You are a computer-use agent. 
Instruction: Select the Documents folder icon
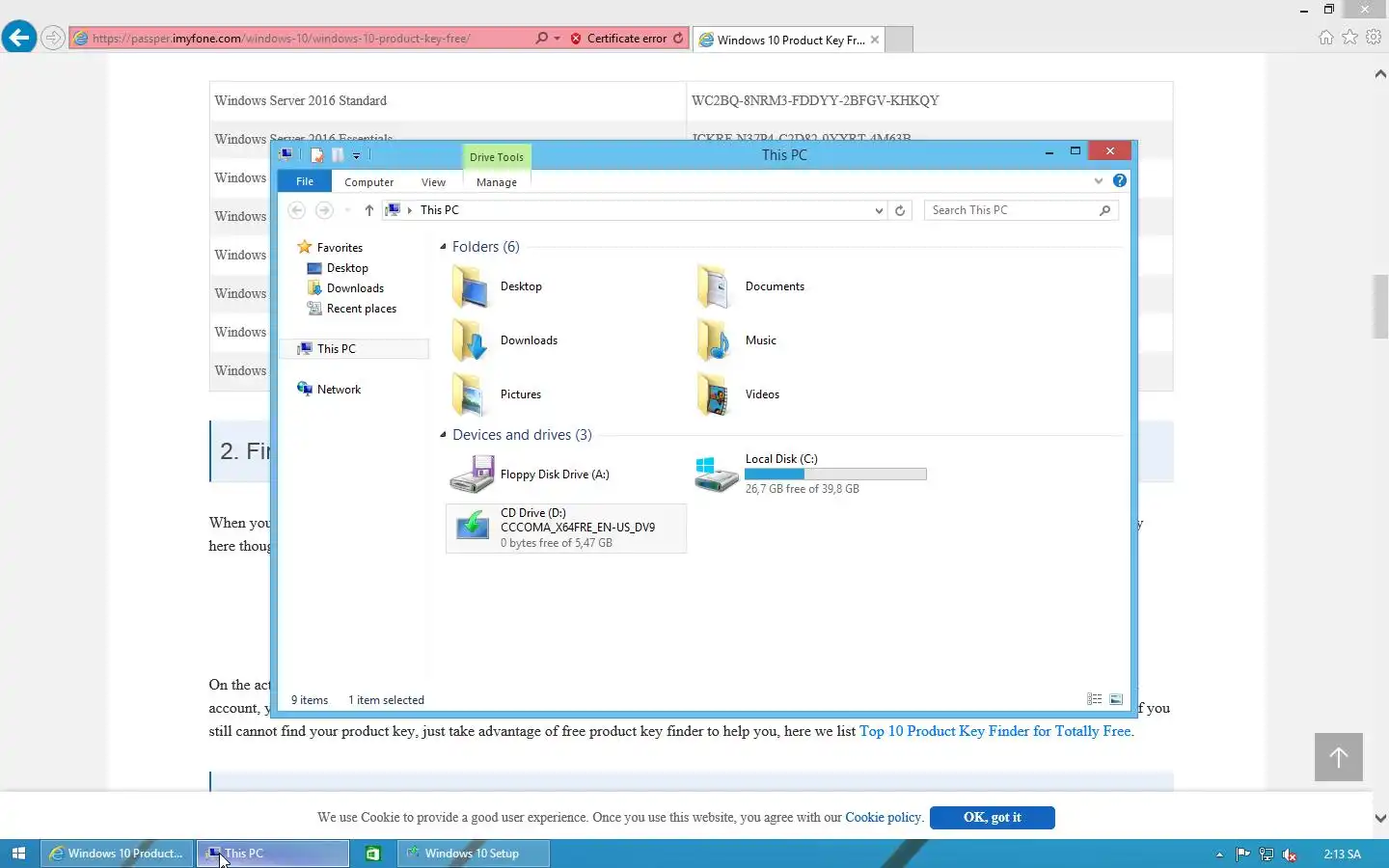[x=716, y=286]
